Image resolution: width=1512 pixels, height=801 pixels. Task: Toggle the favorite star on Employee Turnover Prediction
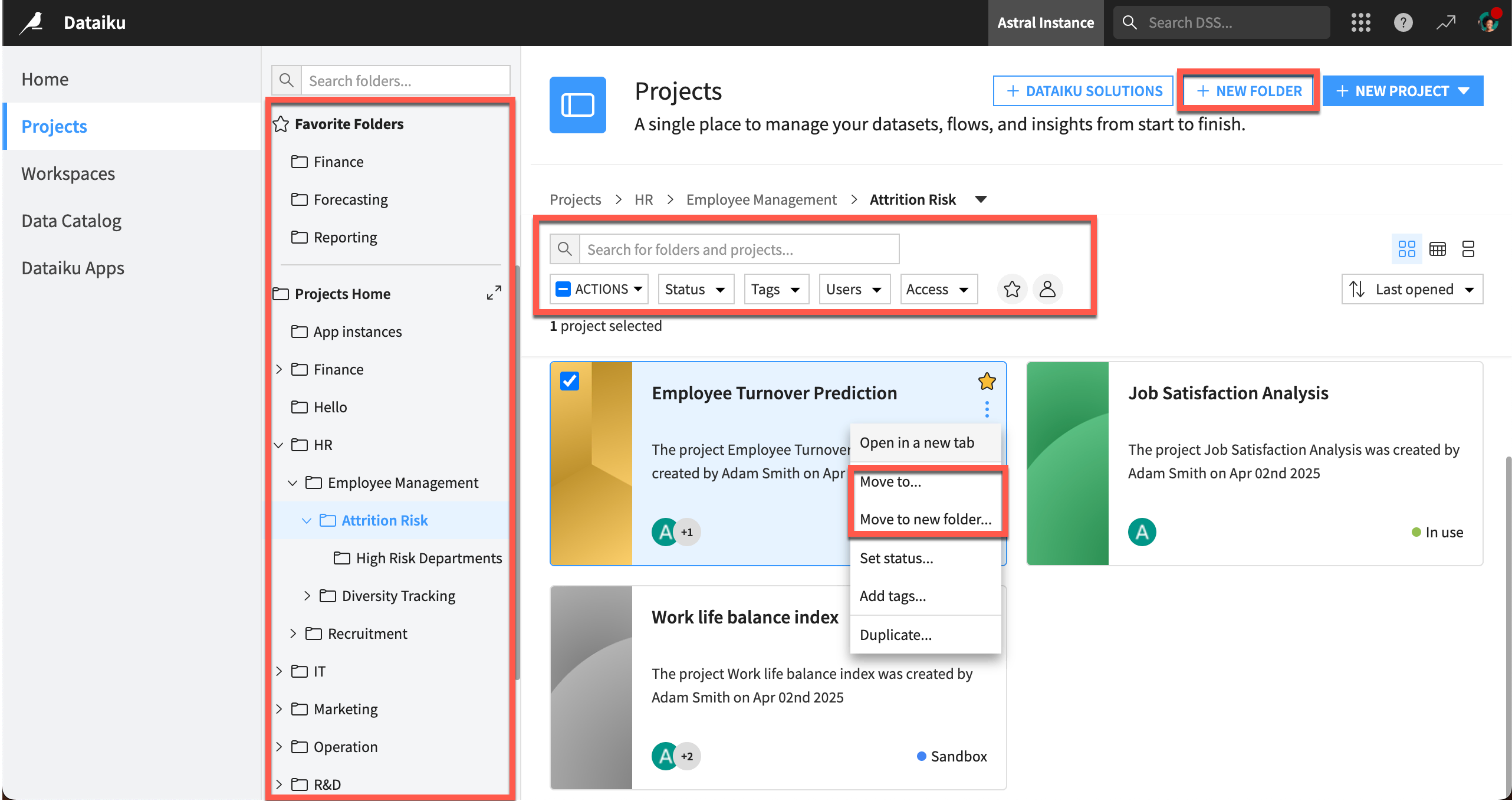click(987, 381)
